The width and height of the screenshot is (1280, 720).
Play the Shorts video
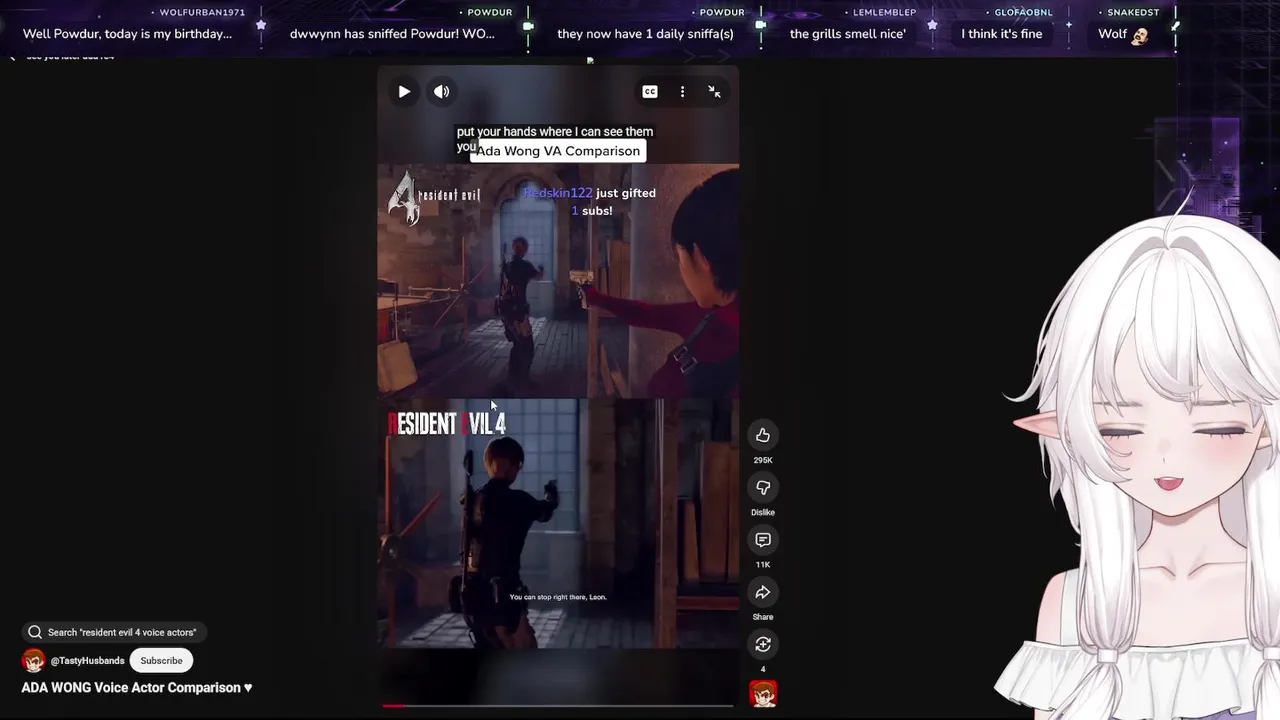point(404,92)
